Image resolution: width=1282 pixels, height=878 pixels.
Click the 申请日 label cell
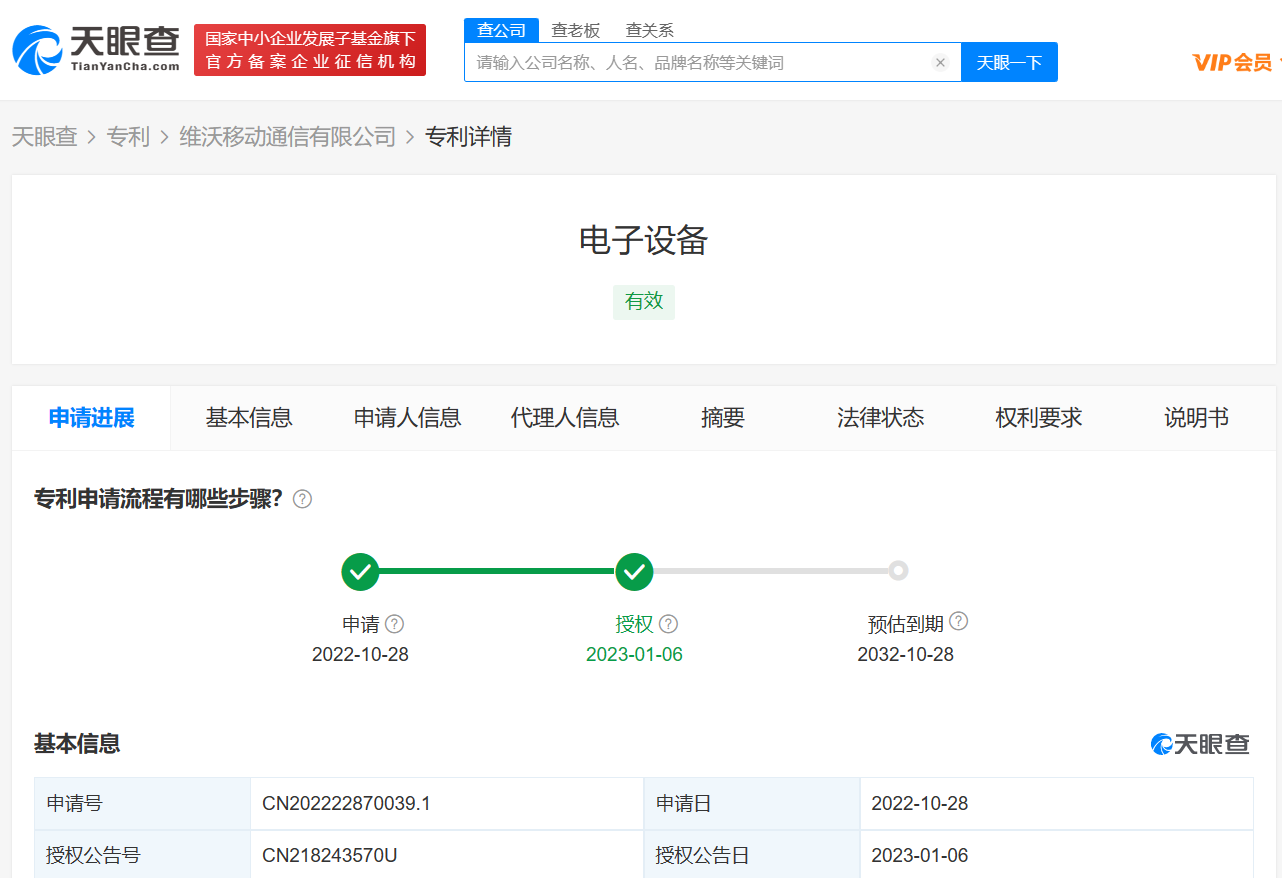pos(752,804)
